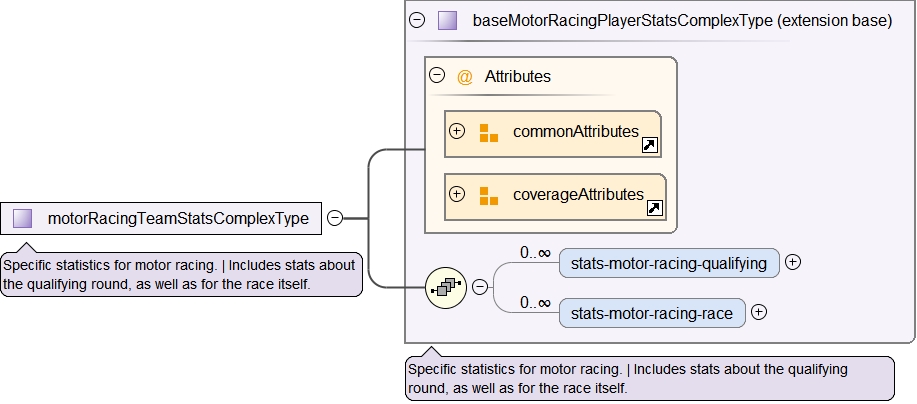Collapse the baseMotorRacingPlayerStatsComplexType extension base
Viewport: 917px width, 404px height.
click(x=417, y=20)
